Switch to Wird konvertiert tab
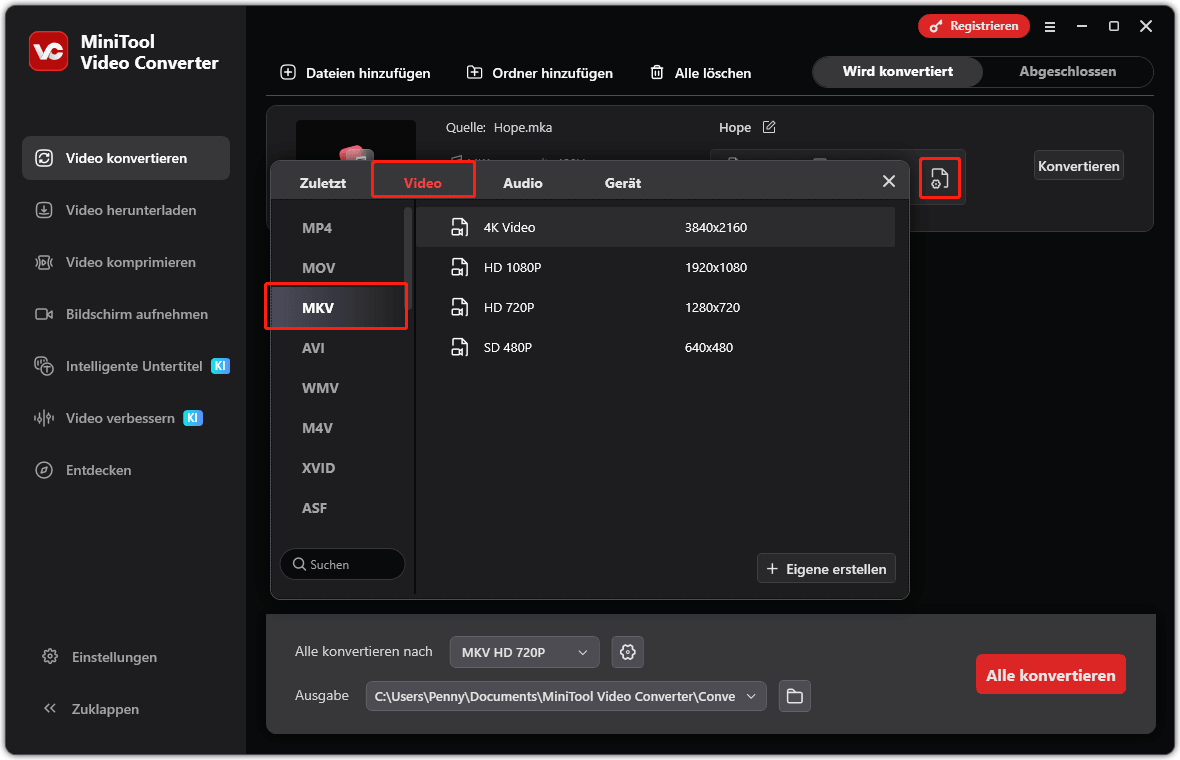1180x760 pixels. 898,71
